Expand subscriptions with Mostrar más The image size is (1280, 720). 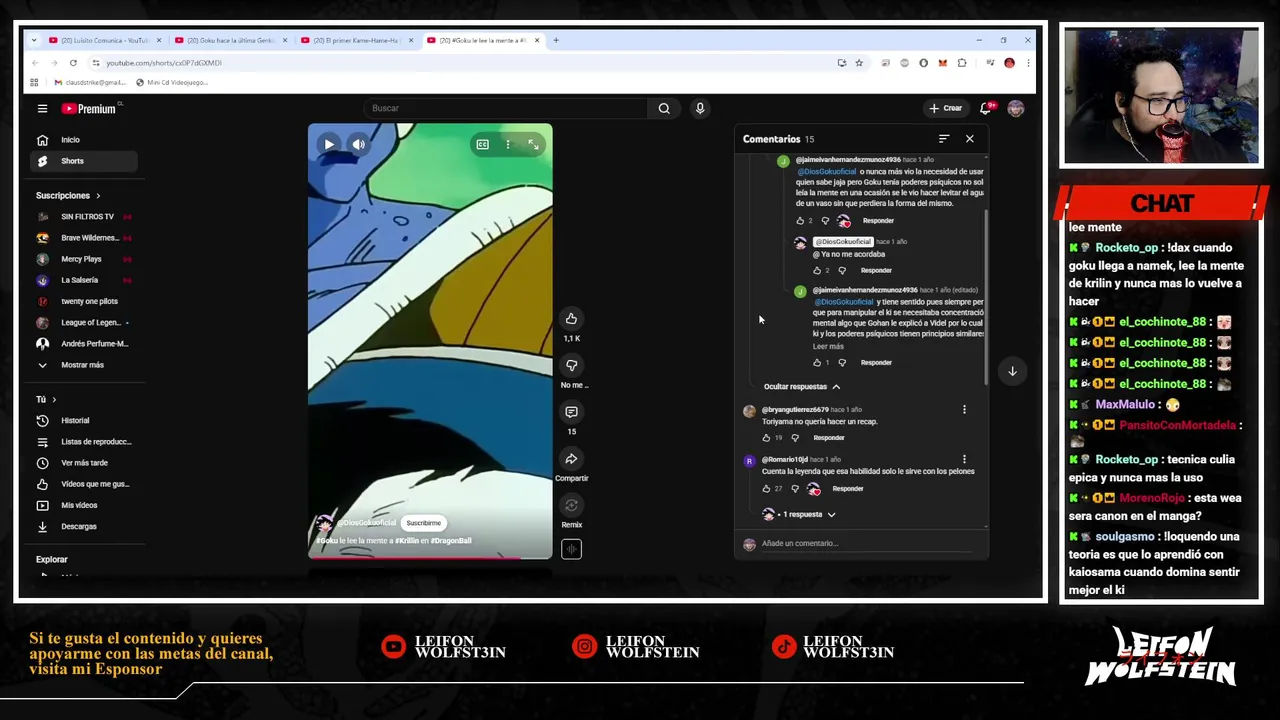pyautogui.click(x=84, y=365)
